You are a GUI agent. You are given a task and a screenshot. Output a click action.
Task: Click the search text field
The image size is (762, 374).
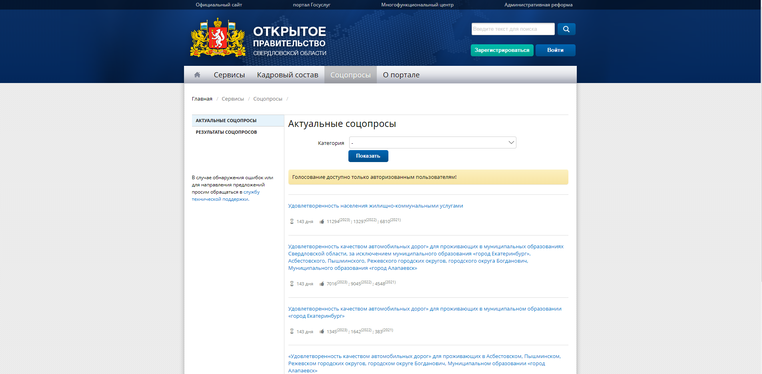point(513,29)
